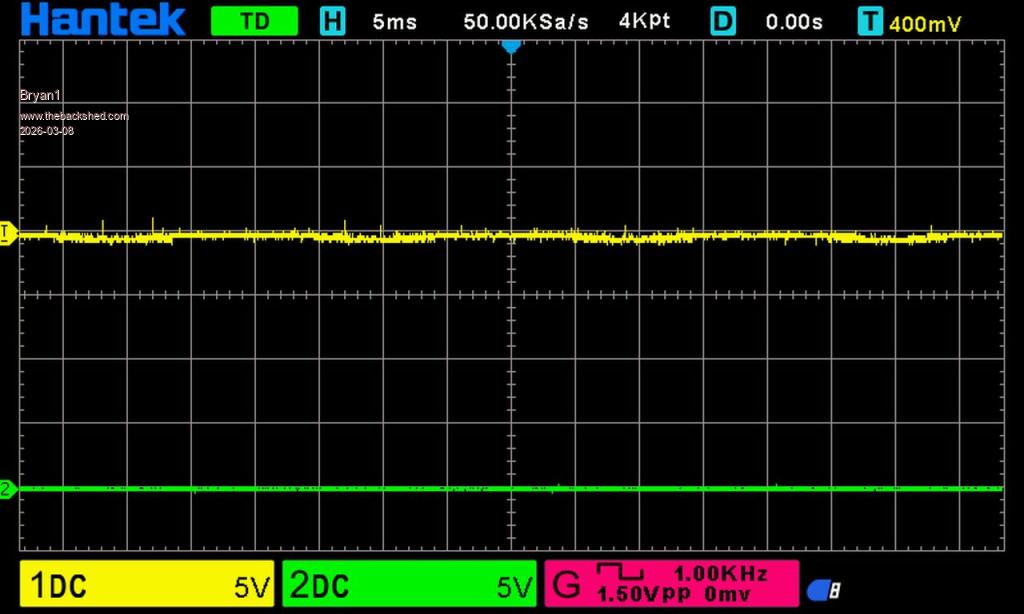Select the D delay icon
This screenshot has height=614, width=1024.
(723, 21)
